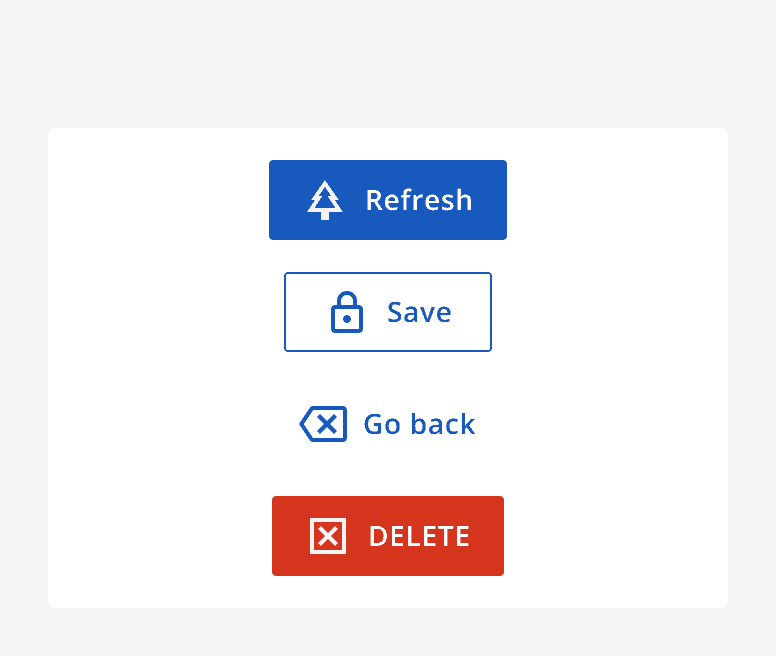Click the "DELETE" text label

click(x=419, y=536)
